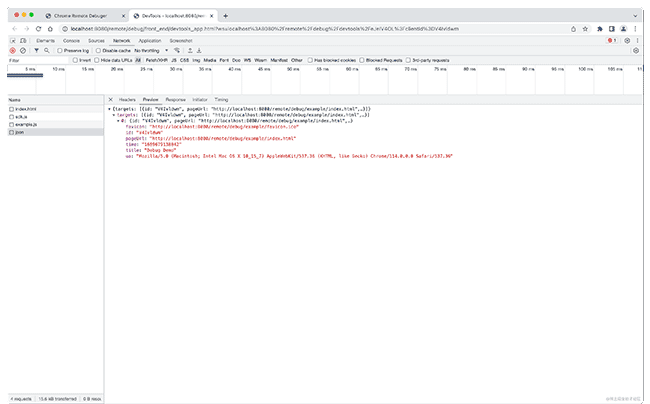650x404 pixels.
Task: Open the Network panel settings gear
Action: 636,51
